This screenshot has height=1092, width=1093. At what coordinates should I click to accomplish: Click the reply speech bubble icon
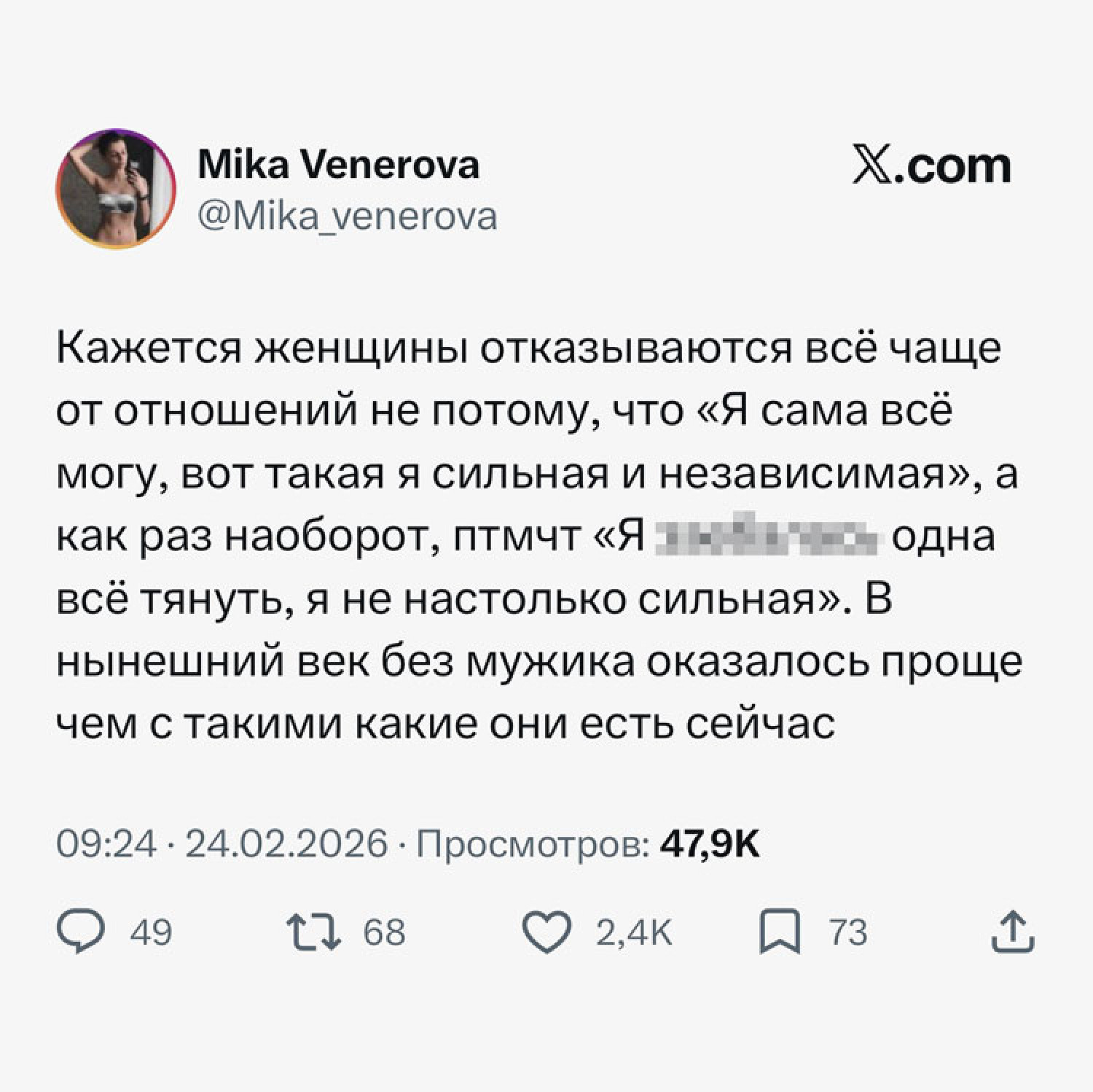click(80, 932)
